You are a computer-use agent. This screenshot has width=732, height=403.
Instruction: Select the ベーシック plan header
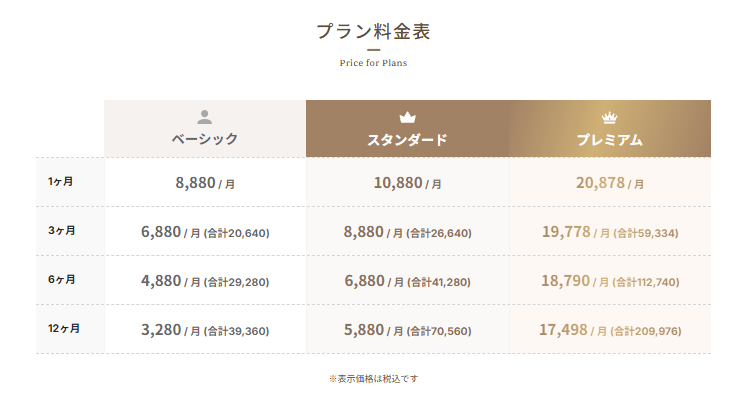click(205, 139)
